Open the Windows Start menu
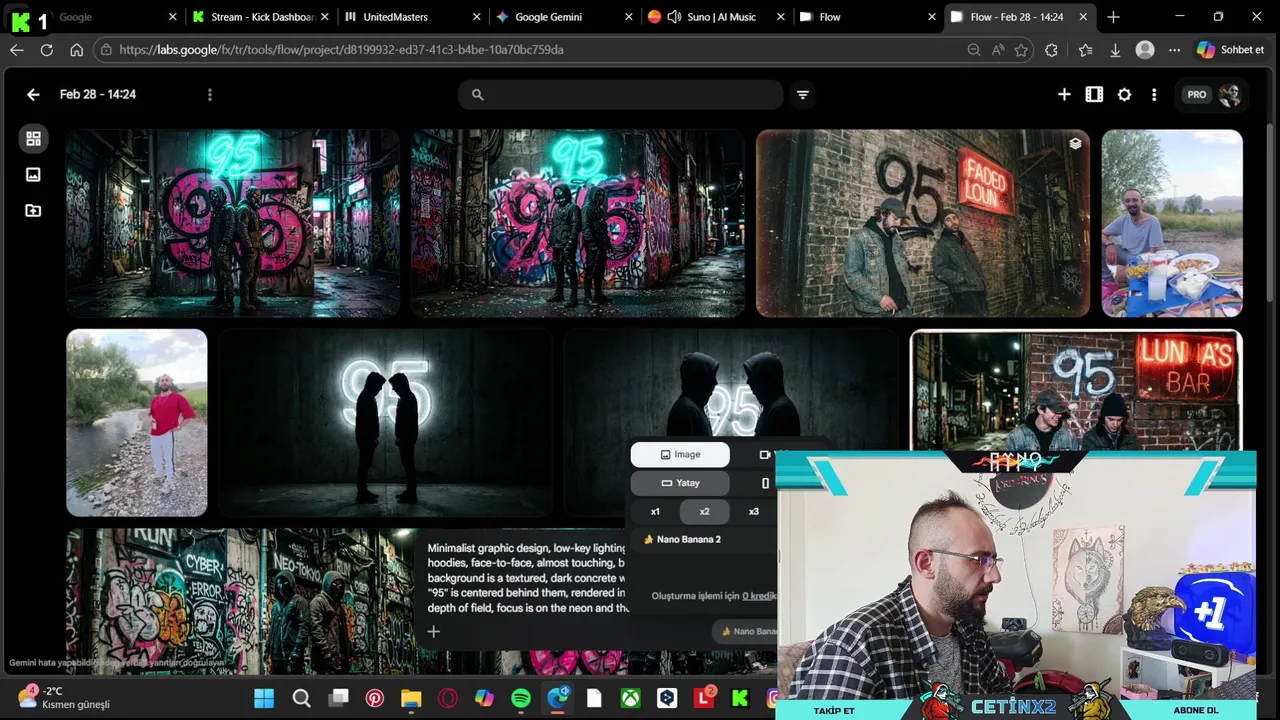The height and width of the screenshot is (720, 1280). click(264, 698)
